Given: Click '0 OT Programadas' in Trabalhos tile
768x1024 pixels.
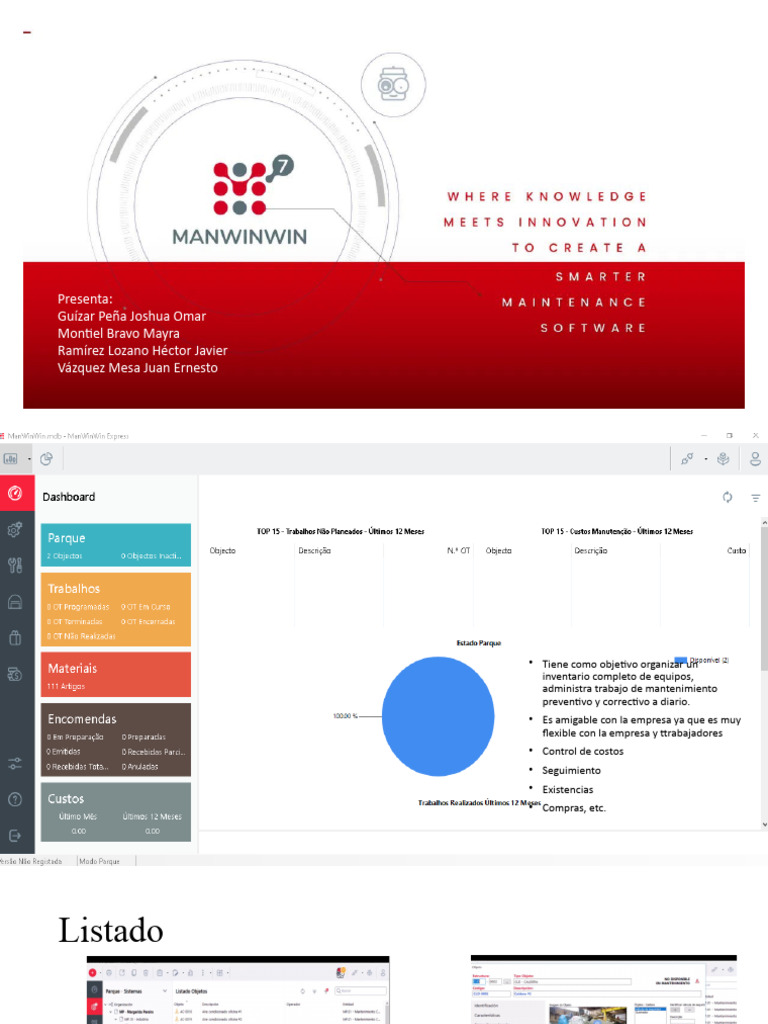Looking at the screenshot, I should 78,607.
